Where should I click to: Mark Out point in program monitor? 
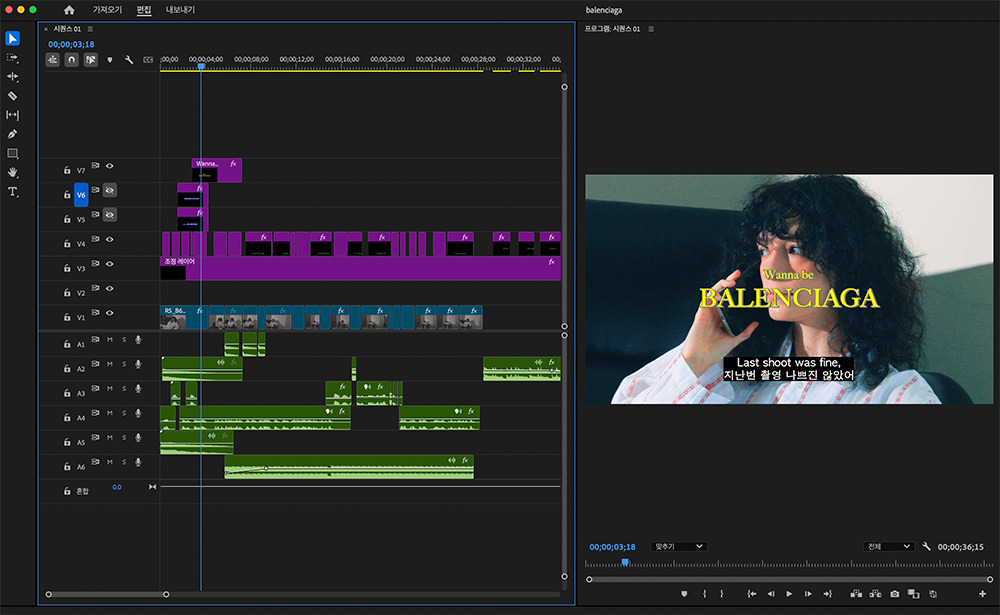point(722,594)
